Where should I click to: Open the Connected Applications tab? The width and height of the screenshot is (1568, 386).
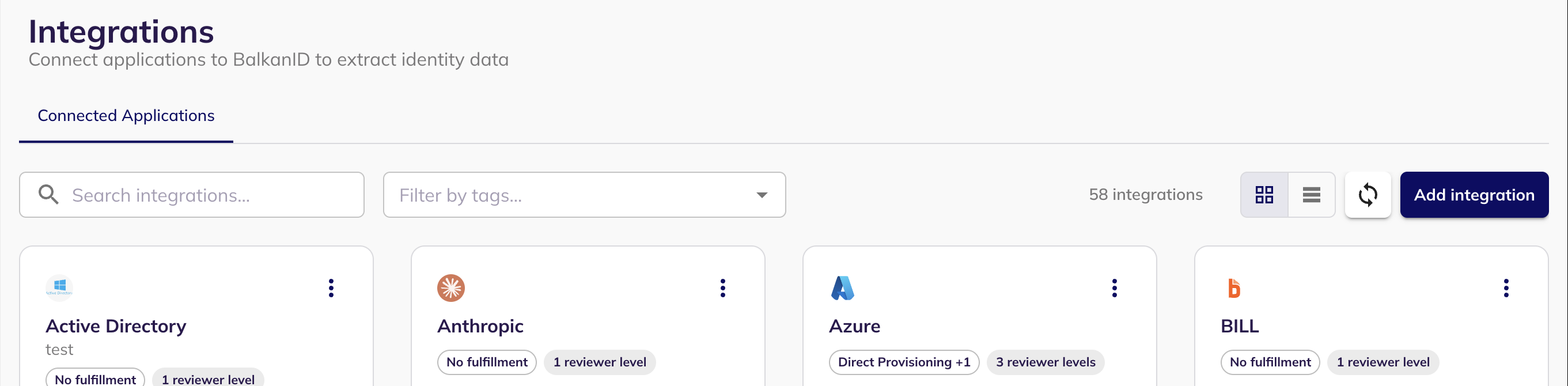tap(126, 116)
